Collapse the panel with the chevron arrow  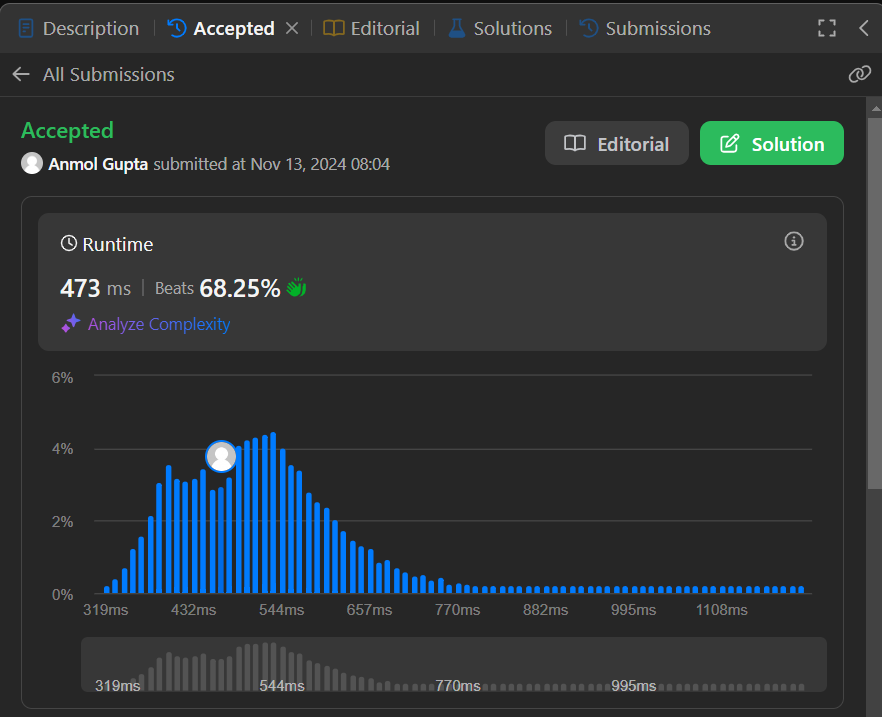click(864, 28)
